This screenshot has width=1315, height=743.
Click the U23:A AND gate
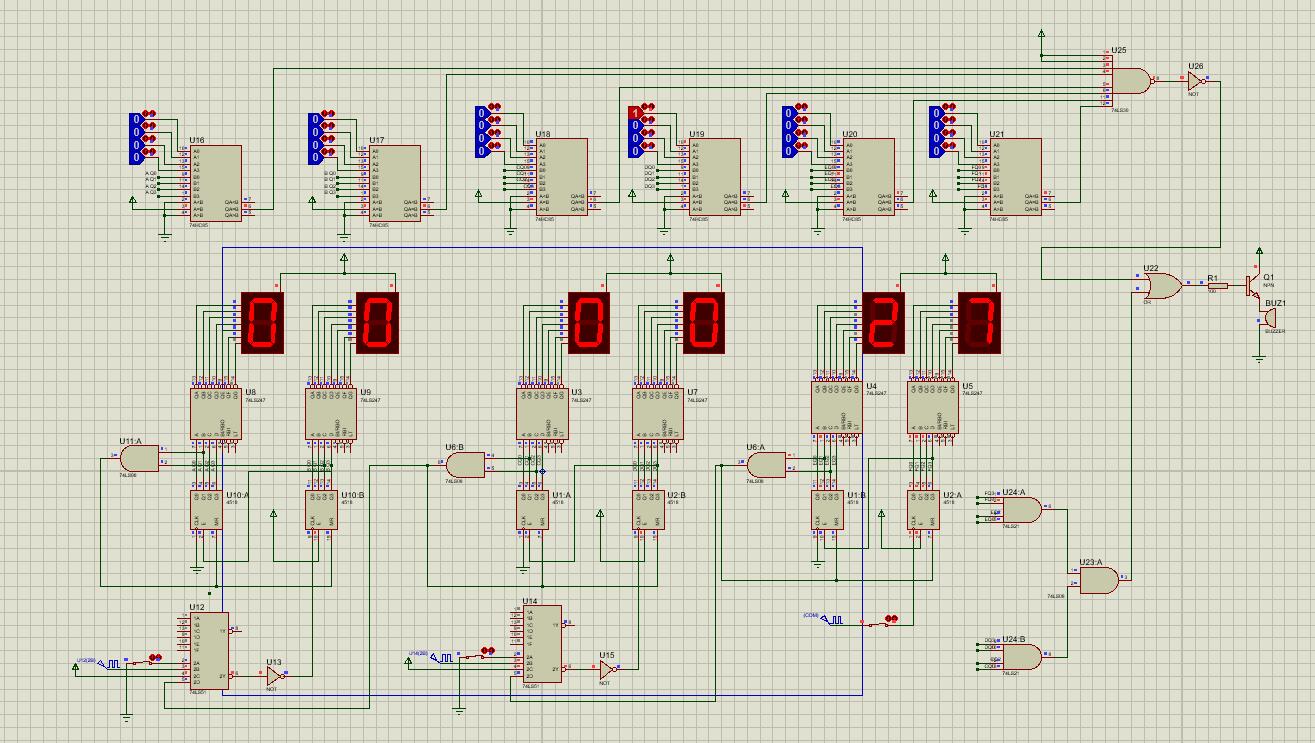pyautogui.click(x=1099, y=581)
